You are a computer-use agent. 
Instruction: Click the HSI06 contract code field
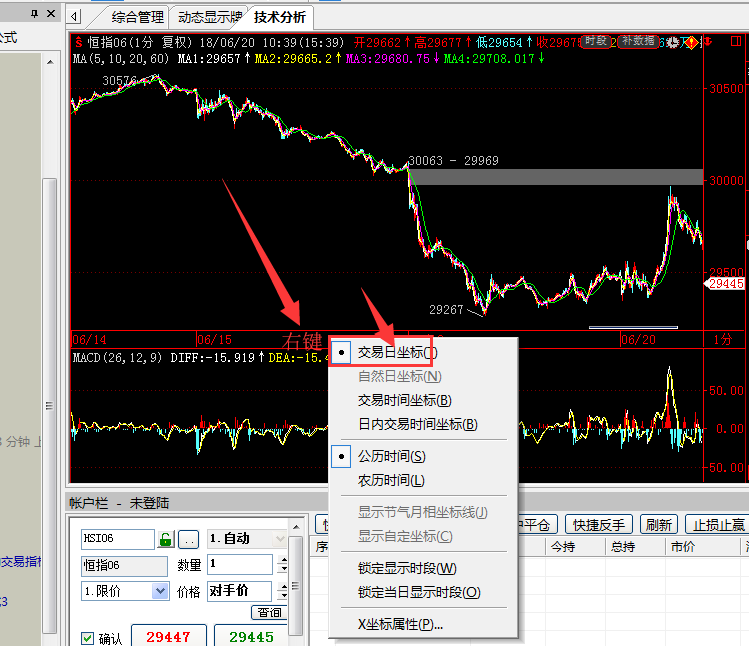(x=118, y=539)
